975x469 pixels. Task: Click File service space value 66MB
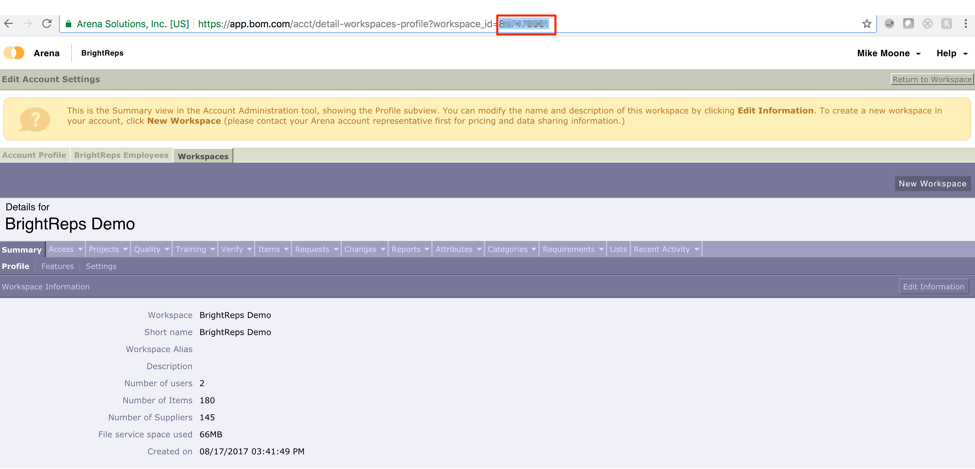coord(211,434)
